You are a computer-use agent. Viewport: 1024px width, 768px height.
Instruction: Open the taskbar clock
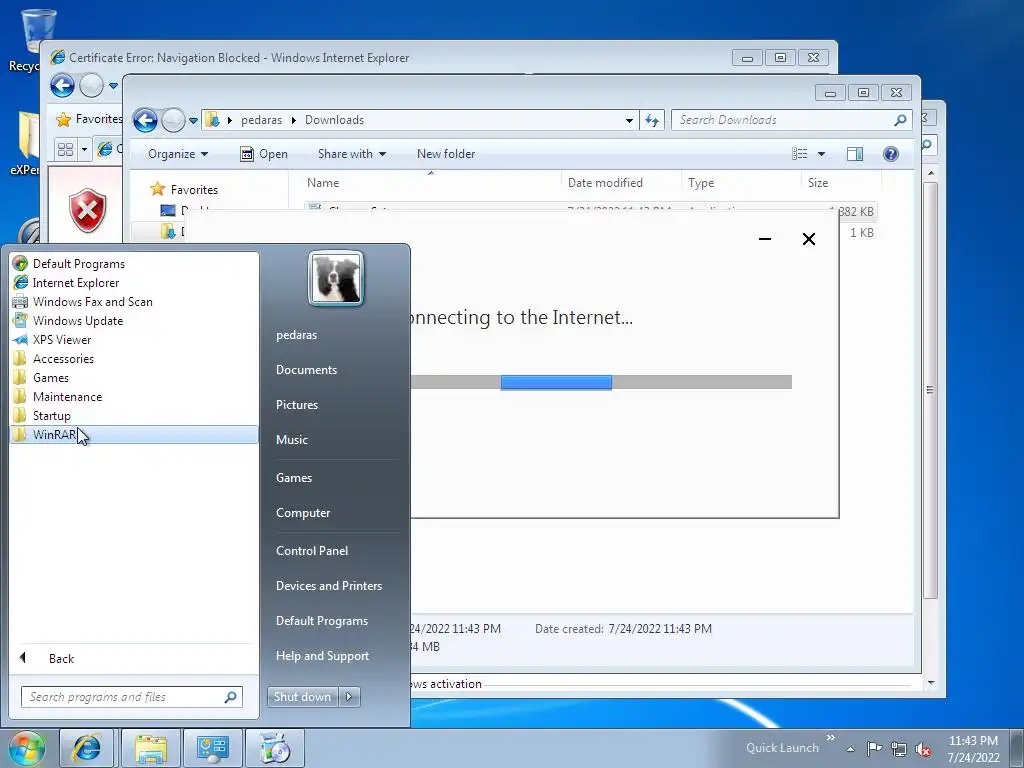click(973, 749)
